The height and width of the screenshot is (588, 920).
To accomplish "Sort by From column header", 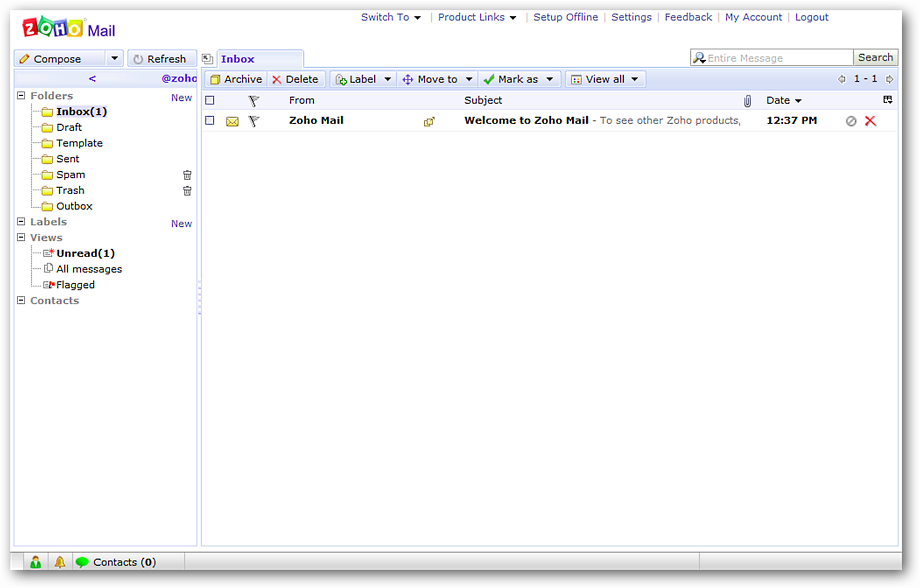I will [302, 100].
